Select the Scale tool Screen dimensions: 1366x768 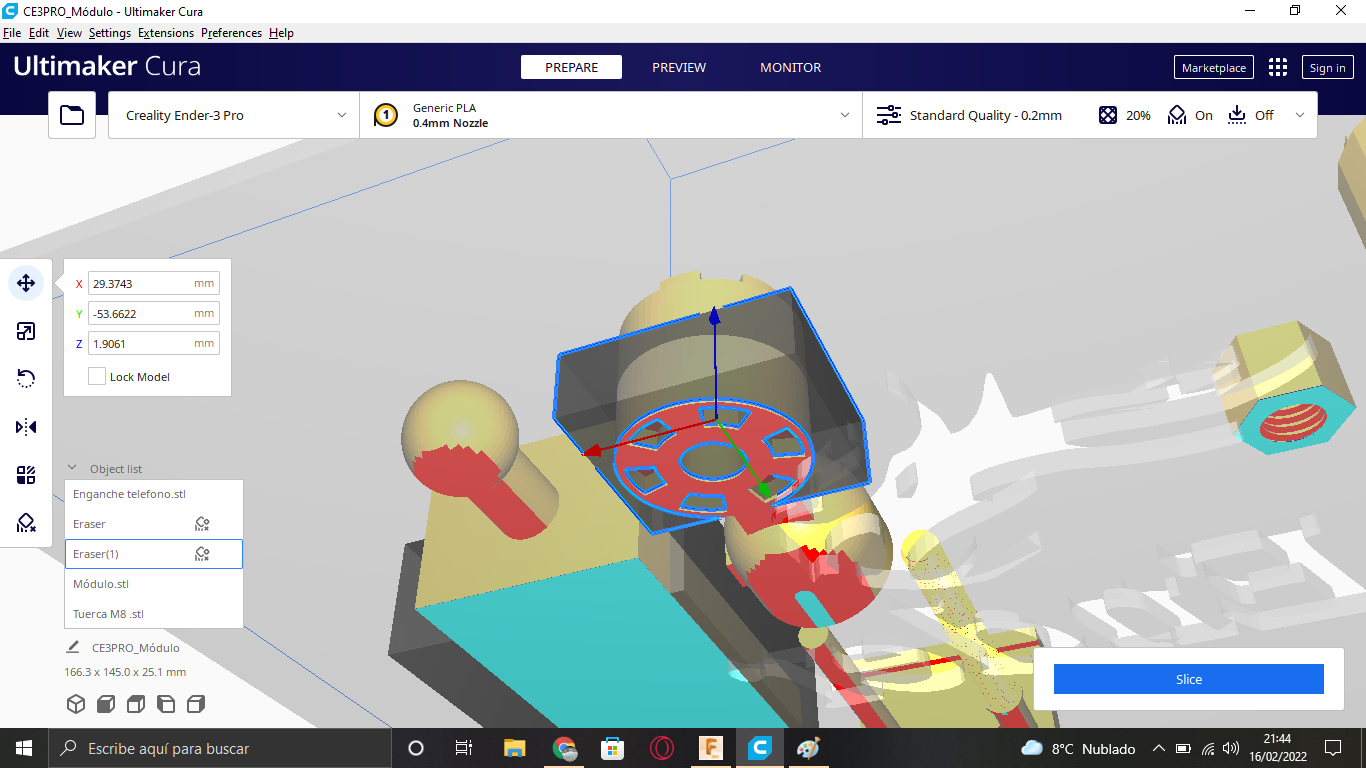tap(26, 331)
